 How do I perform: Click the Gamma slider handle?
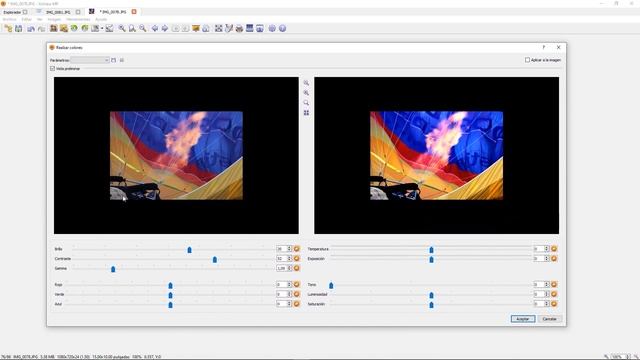pyautogui.click(x=113, y=269)
